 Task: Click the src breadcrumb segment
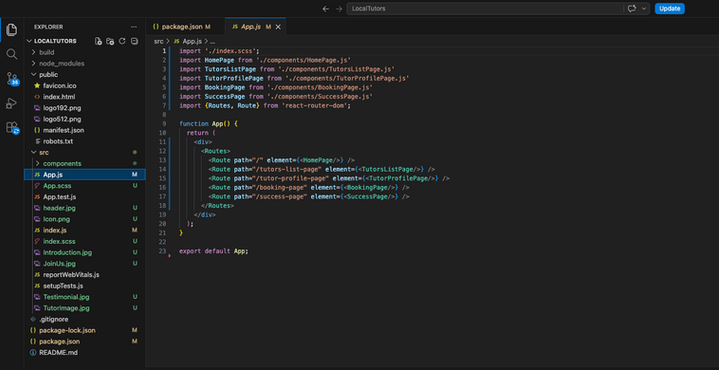point(158,41)
